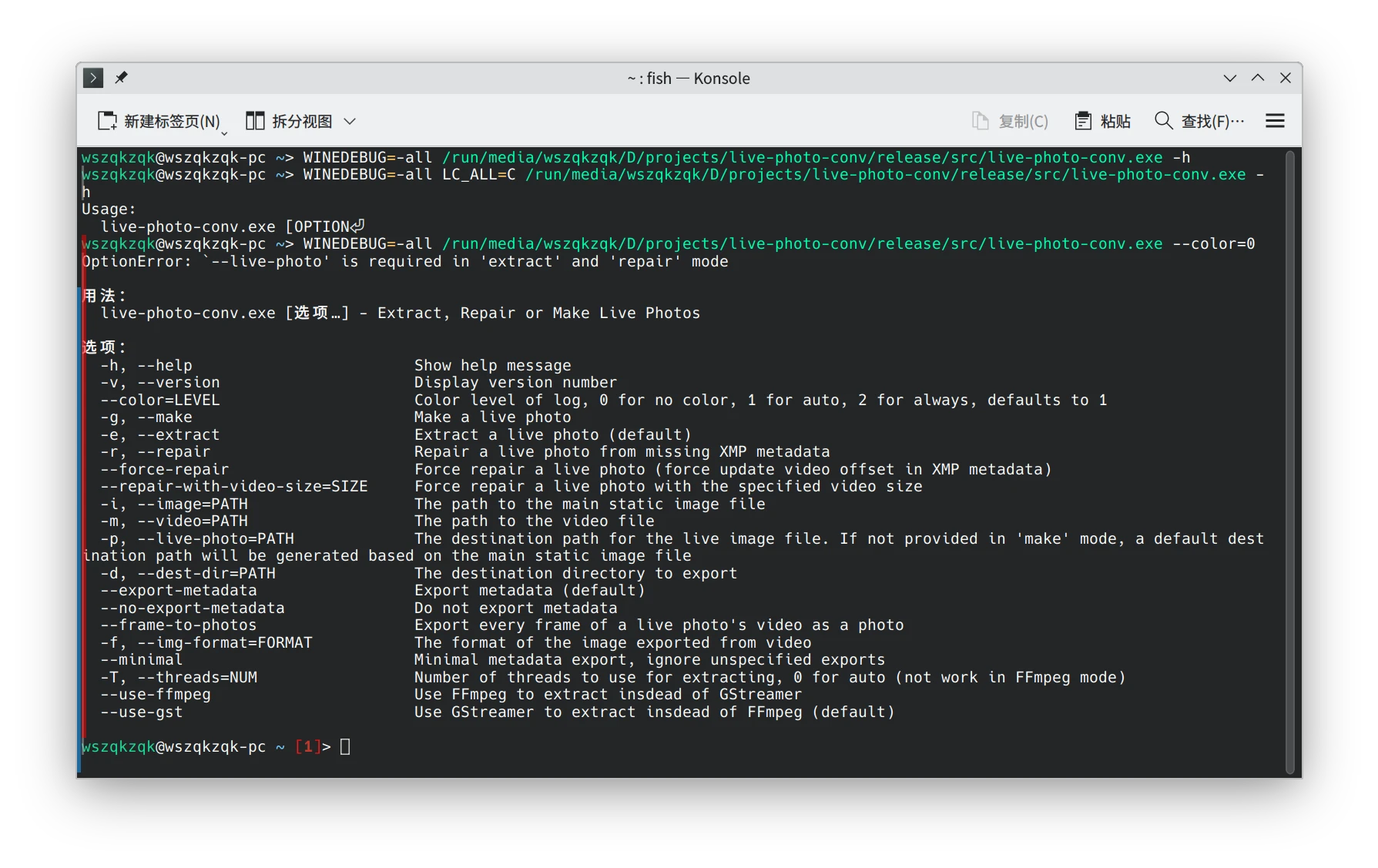Click the 拆分视图 split view button
Screen dimensions: 1378x868
click(x=289, y=121)
